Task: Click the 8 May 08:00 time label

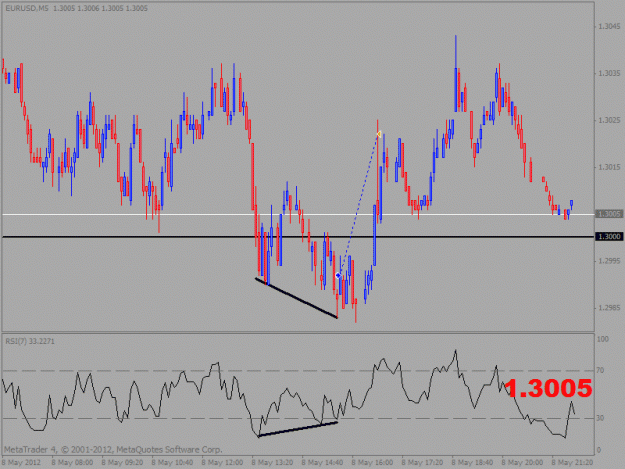Action: (72, 463)
